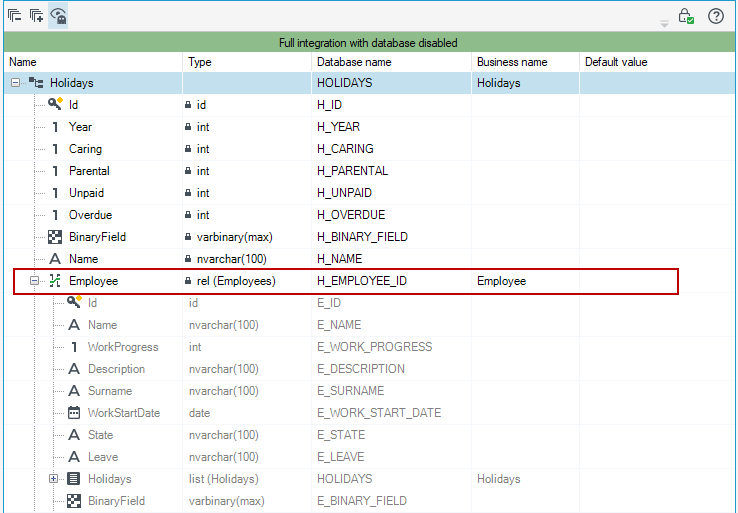738x513 pixels.
Task: Select the Caring field row
Action: click(x=369, y=149)
